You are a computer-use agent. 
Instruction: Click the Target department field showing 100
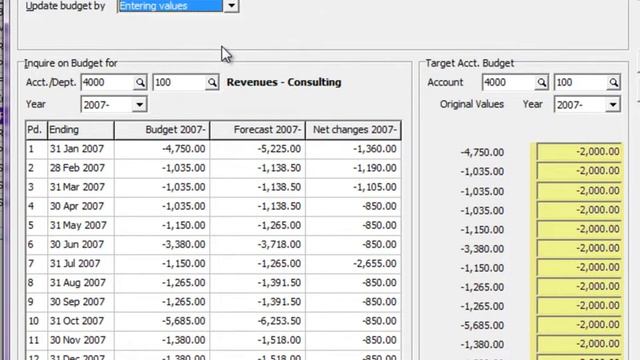point(581,82)
